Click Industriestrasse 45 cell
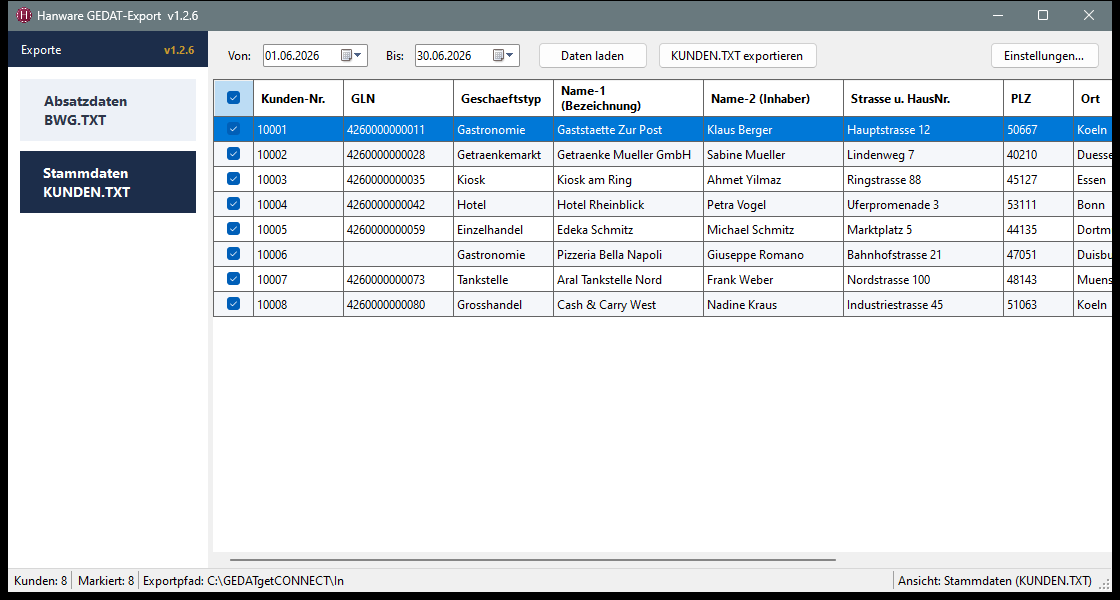This screenshot has height=600, width=1120. (x=924, y=305)
